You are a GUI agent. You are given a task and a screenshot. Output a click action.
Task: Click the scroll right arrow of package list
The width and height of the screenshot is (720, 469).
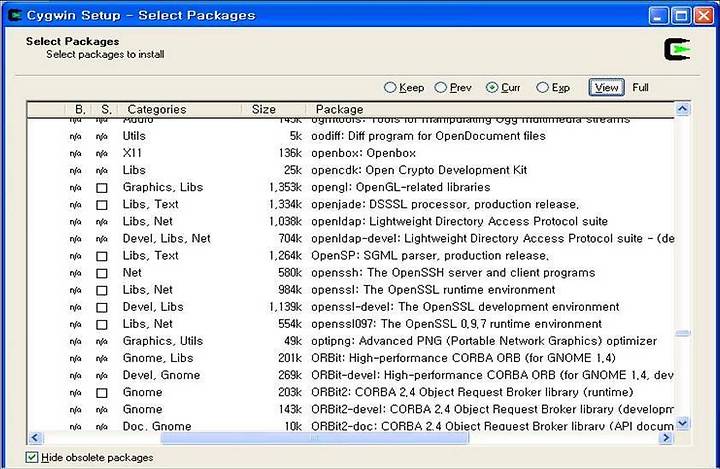[x=666, y=438]
